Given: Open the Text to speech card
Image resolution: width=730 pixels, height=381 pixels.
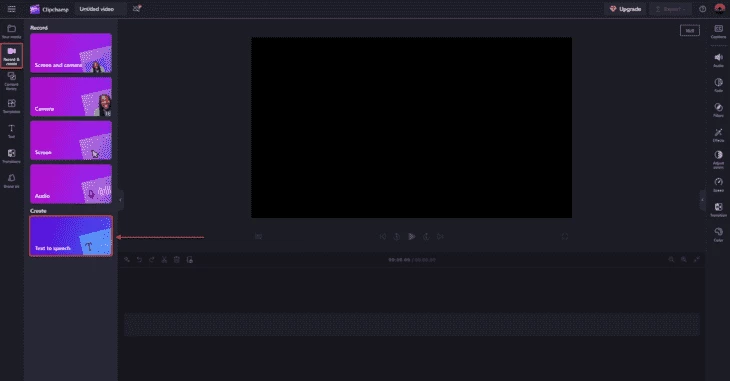Looking at the screenshot, I should (x=71, y=236).
